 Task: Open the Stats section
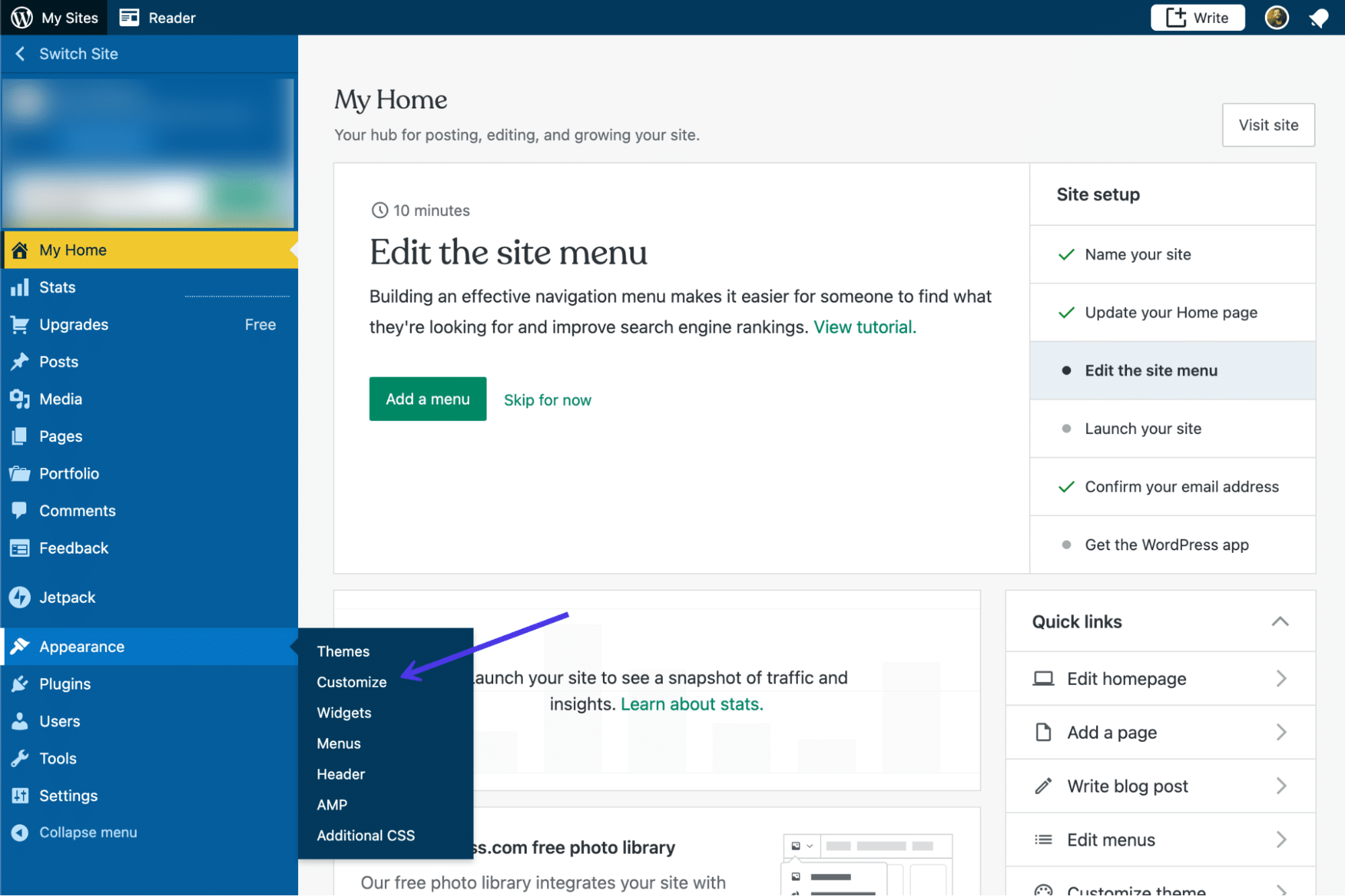pos(56,287)
